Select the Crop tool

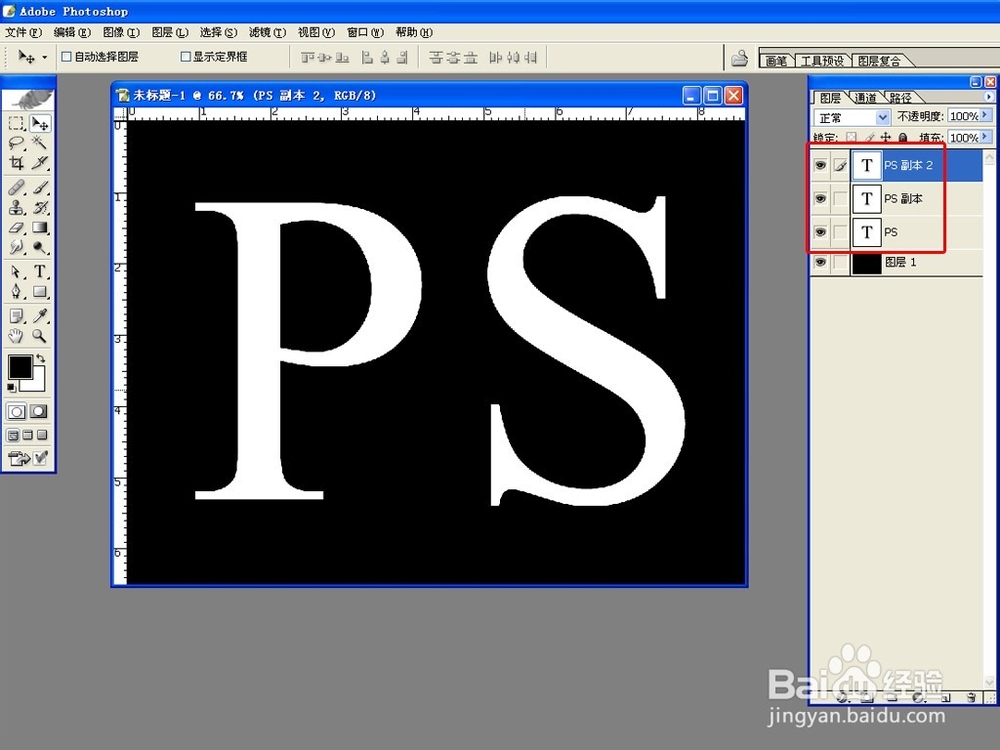coord(16,163)
